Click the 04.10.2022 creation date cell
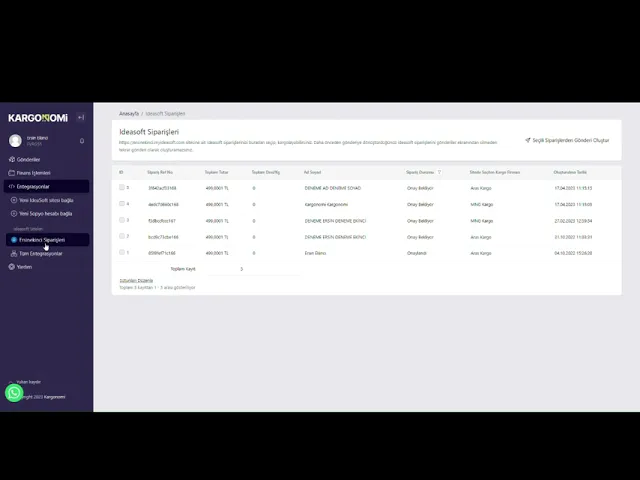The image size is (640, 480). tap(573, 253)
